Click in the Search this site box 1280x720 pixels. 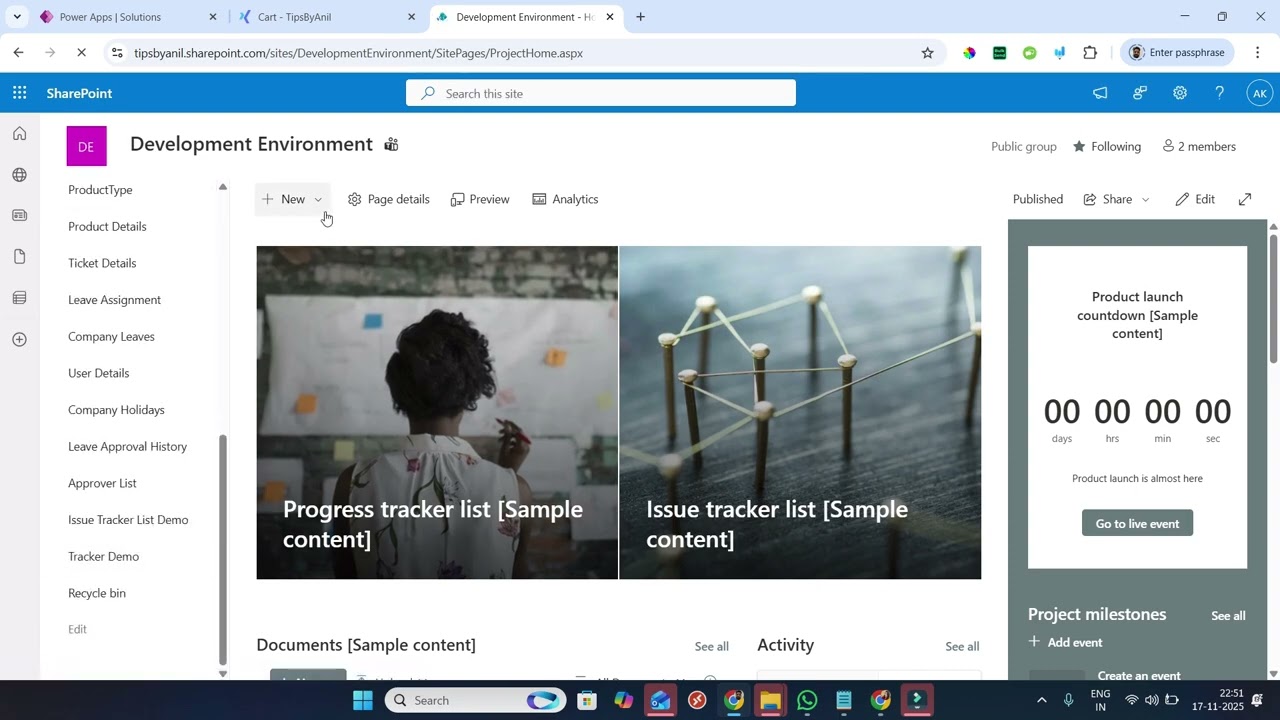click(x=601, y=93)
